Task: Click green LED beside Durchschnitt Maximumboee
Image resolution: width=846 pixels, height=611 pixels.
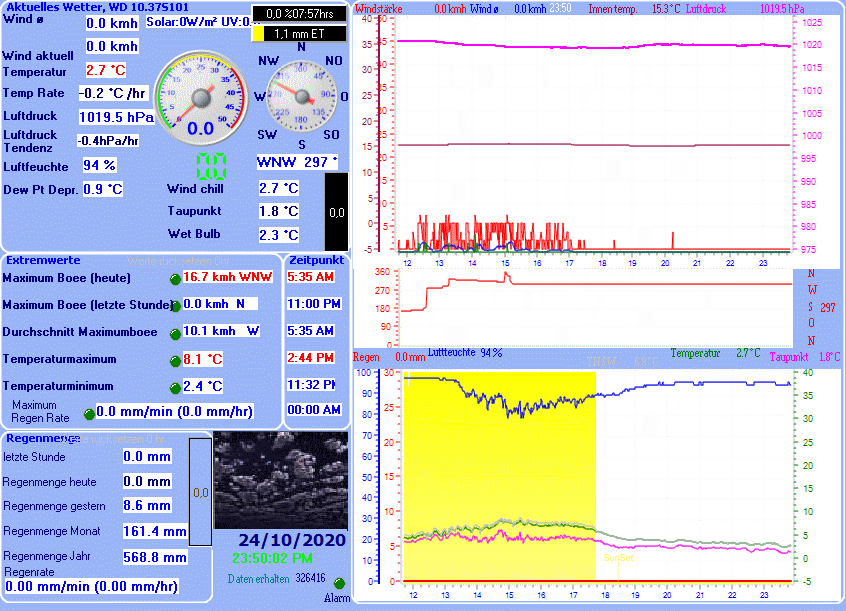Action: click(175, 333)
